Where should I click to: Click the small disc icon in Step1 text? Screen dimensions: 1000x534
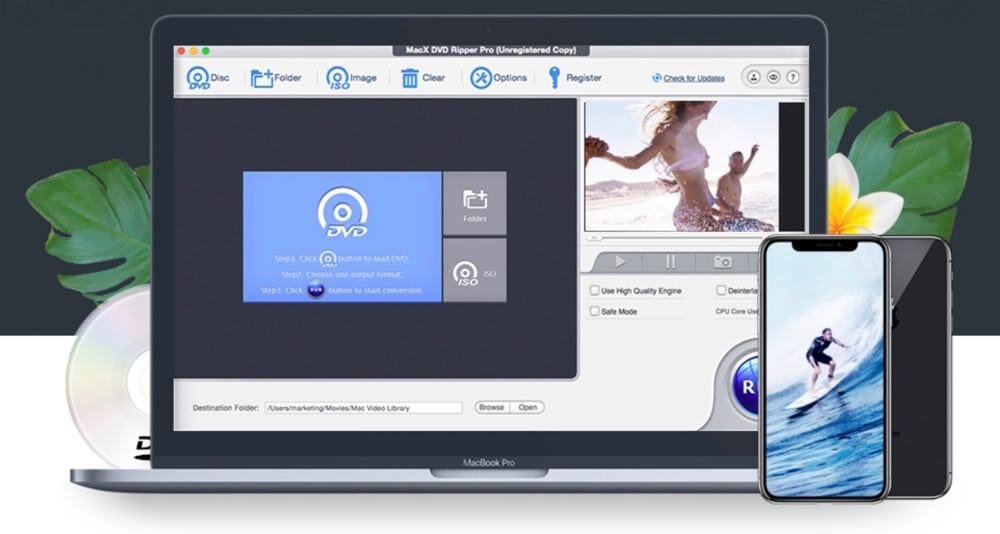[328, 258]
